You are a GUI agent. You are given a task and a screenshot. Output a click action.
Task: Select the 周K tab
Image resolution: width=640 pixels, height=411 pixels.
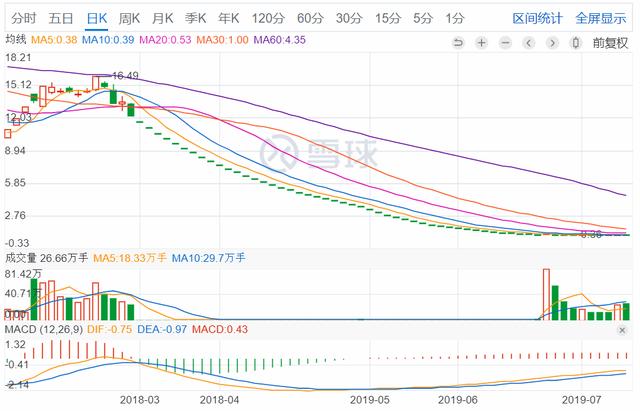(x=129, y=18)
